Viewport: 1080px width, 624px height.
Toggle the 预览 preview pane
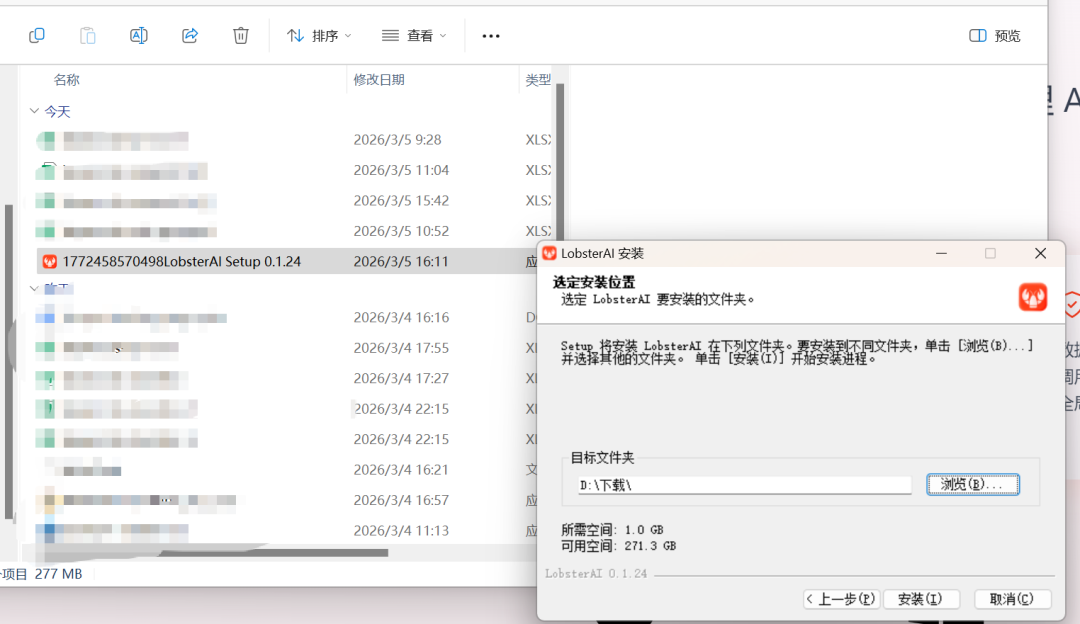pos(995,36)
